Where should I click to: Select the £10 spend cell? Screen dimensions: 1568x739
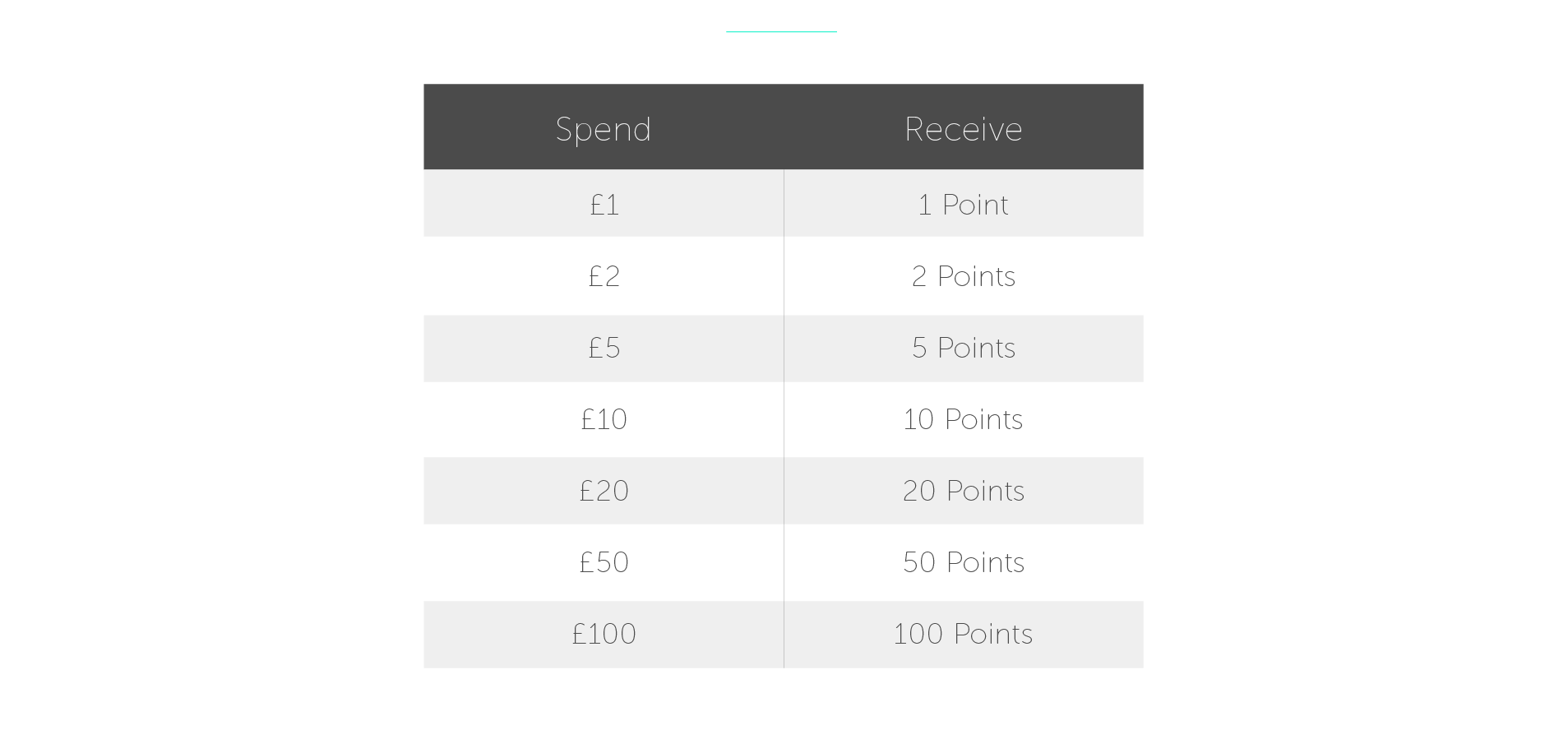(604, 419)
